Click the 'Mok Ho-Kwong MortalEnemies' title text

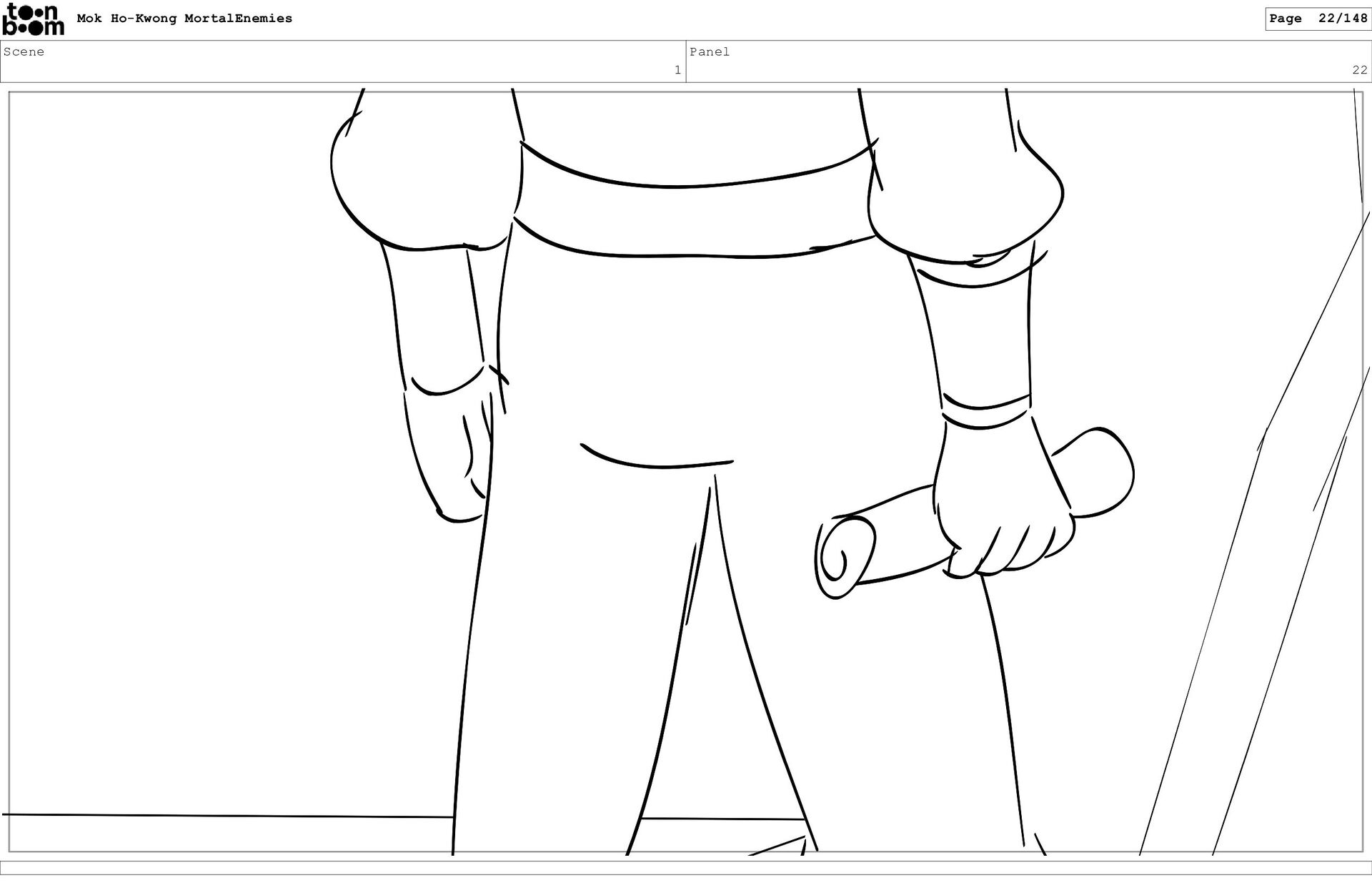[x=184, y=19]
